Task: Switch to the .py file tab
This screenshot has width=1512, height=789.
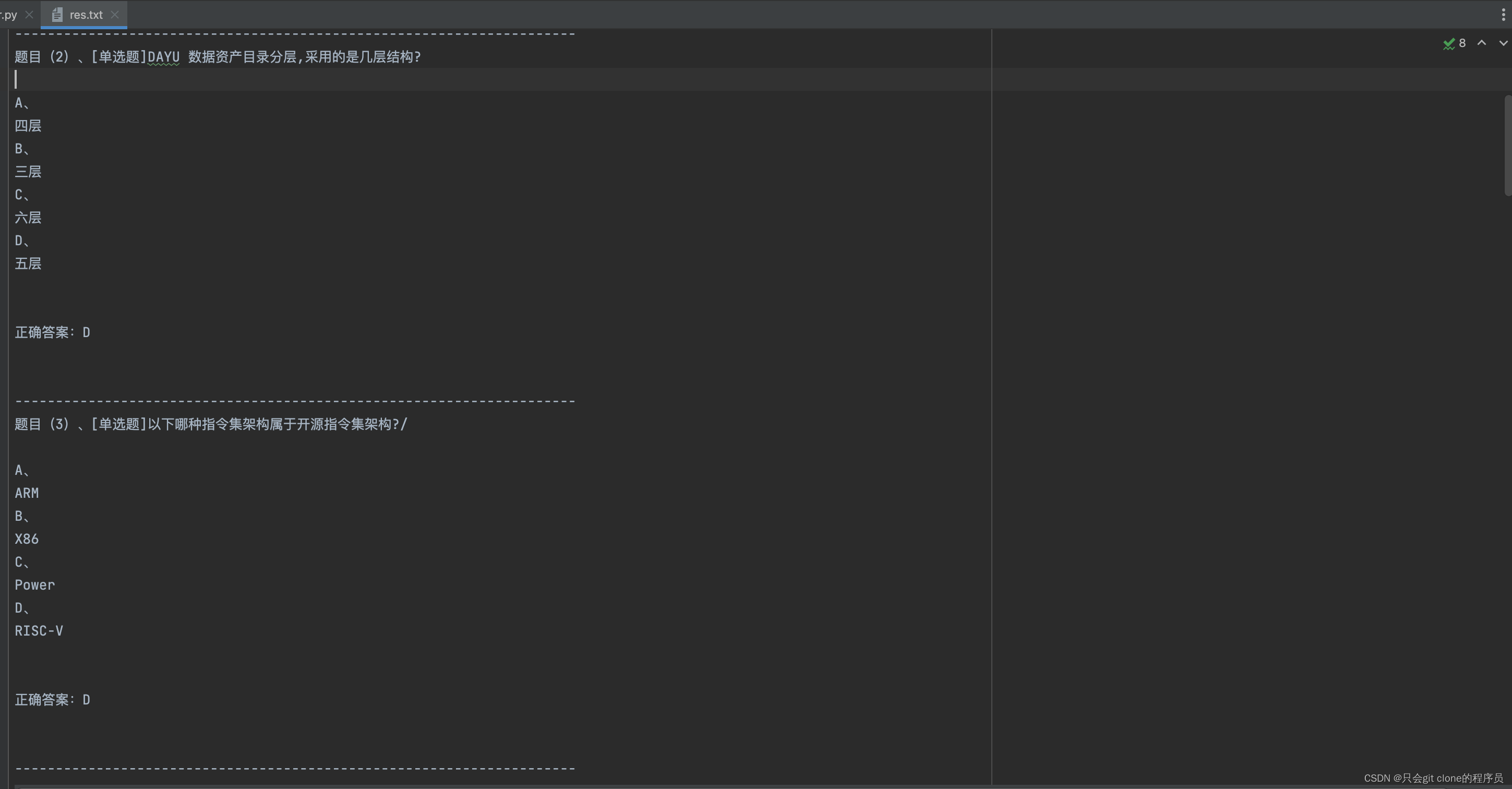Action: click(9, 15)
